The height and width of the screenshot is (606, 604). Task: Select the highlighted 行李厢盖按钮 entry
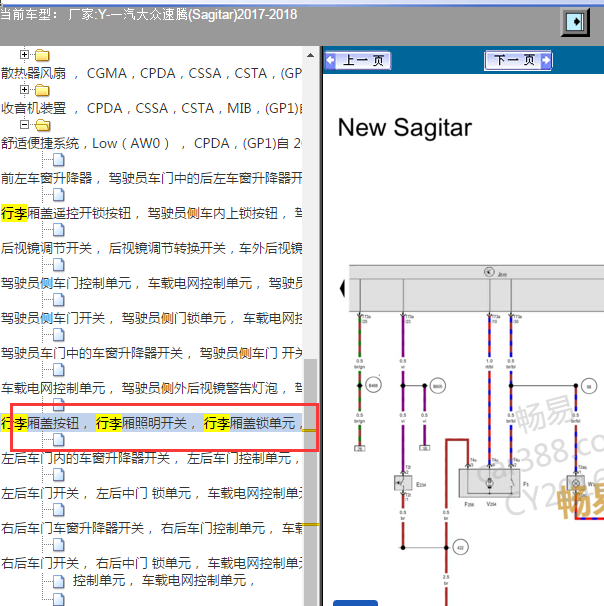coord(150,423)
